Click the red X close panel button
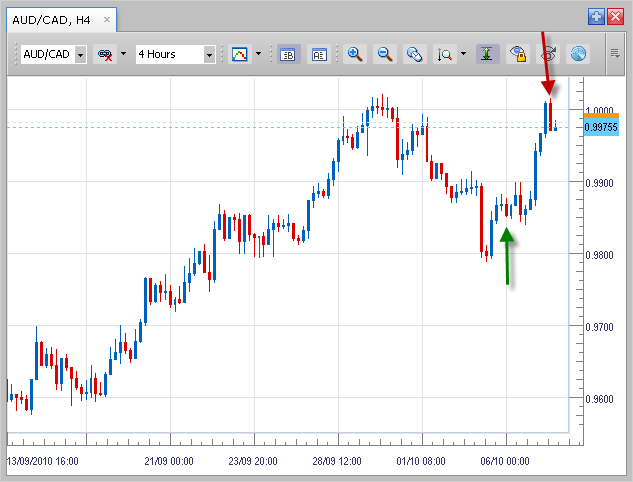Viewport: 633px width, 482px height. 616,17
